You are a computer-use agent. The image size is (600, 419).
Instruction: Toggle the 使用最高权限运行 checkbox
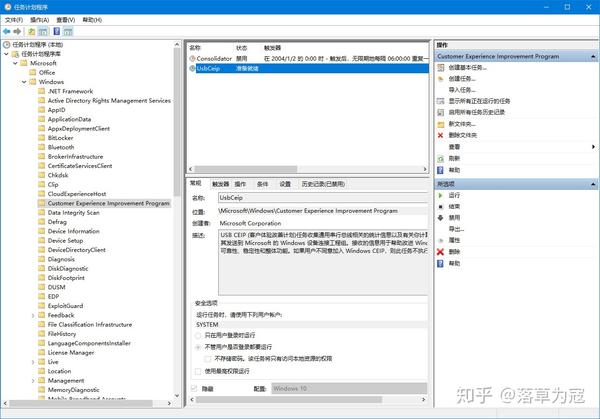pos(198,371)
